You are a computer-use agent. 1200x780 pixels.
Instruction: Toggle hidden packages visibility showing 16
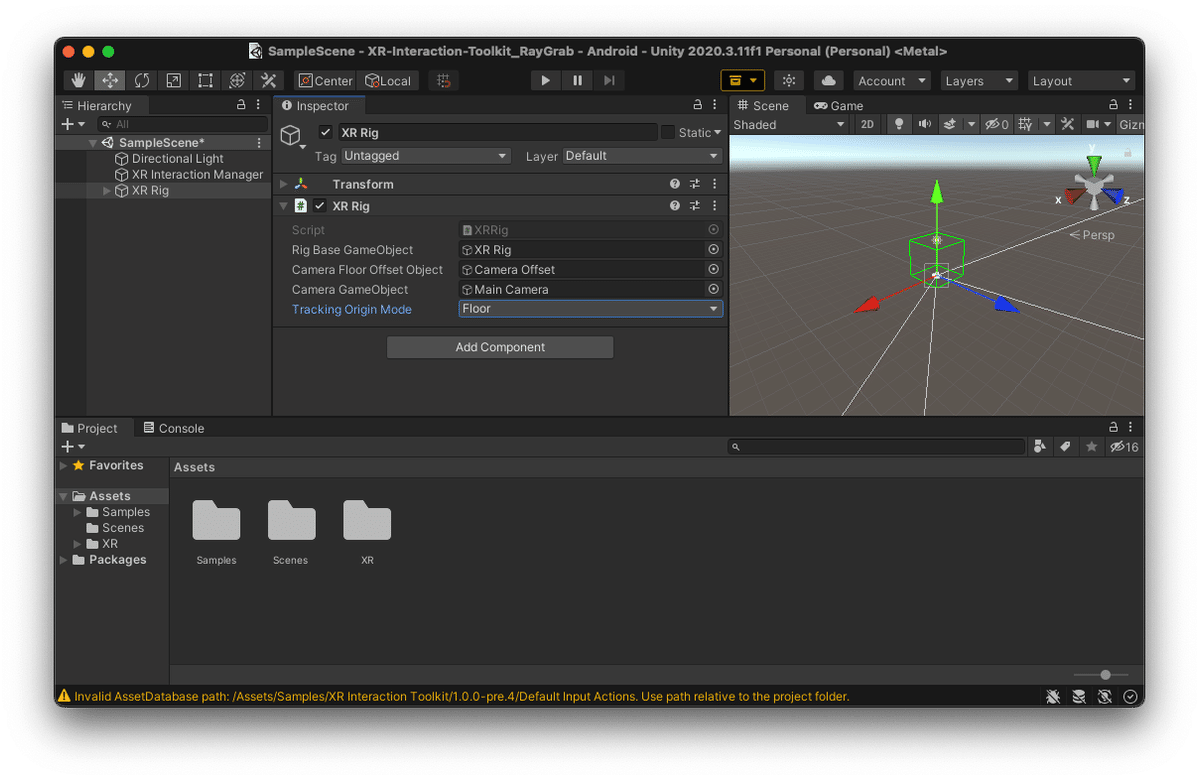(1124, 447)
